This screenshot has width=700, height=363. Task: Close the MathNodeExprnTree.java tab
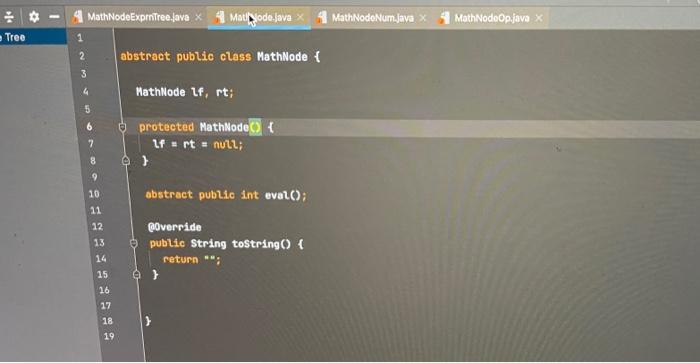tap(198, 17)
